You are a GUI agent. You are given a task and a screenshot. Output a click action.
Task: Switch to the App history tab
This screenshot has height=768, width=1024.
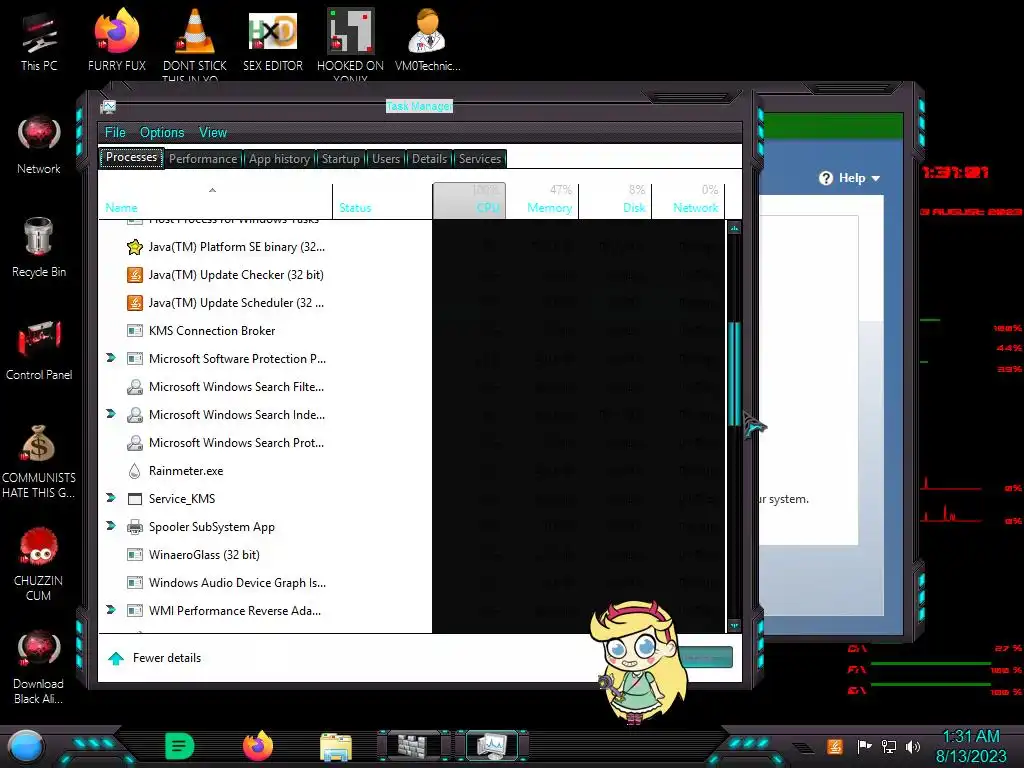(279, 159)
